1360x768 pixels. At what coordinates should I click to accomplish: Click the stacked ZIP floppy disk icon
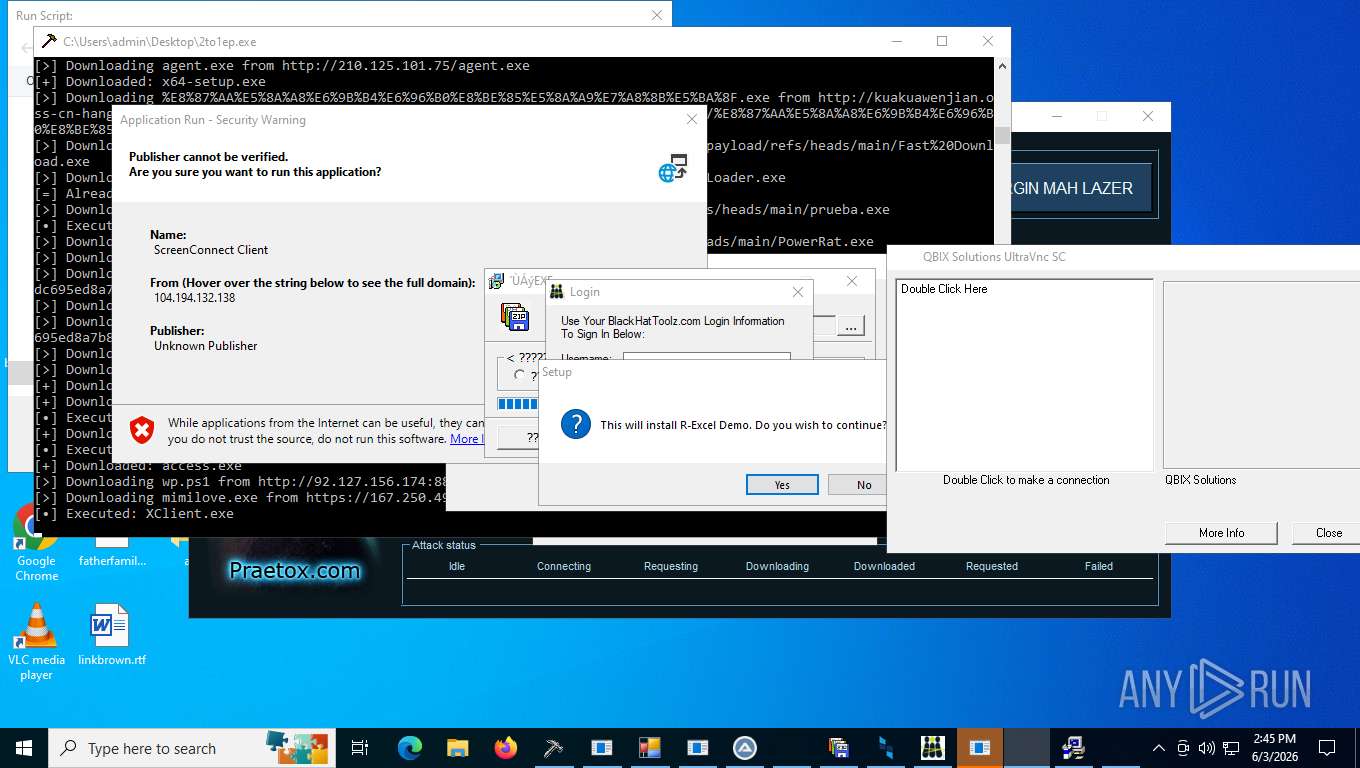[x=515, y=318]
